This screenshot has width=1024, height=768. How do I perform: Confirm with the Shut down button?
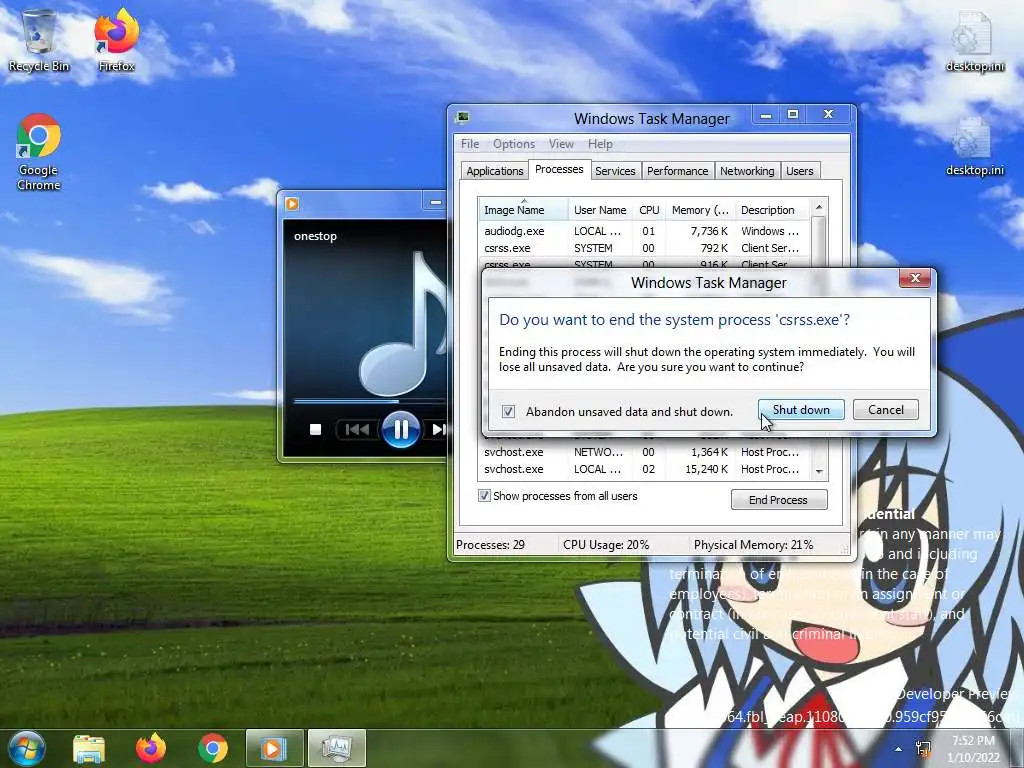click(x=801, y=409)
